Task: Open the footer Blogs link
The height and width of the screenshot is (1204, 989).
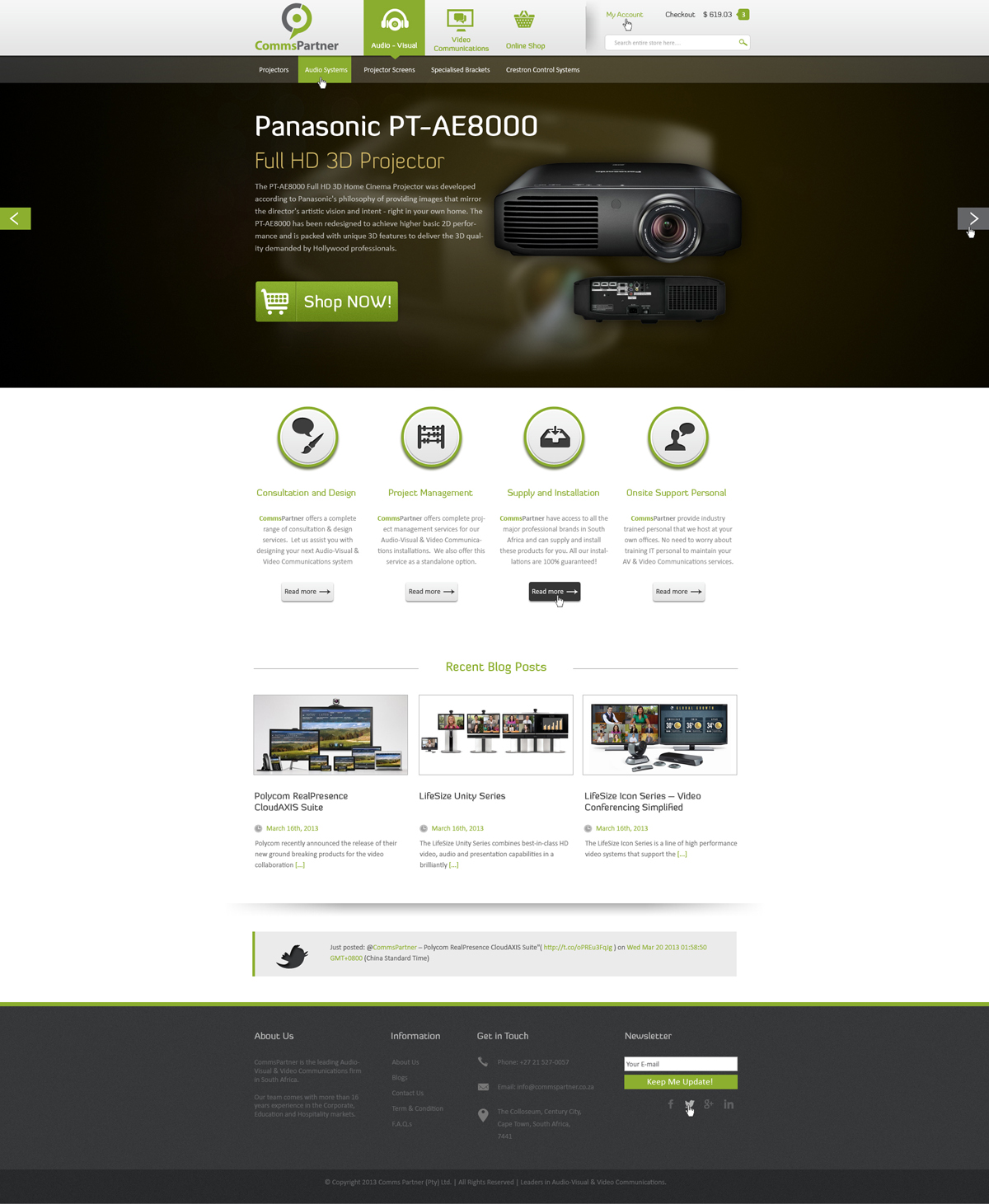Action: (400, 1078)
